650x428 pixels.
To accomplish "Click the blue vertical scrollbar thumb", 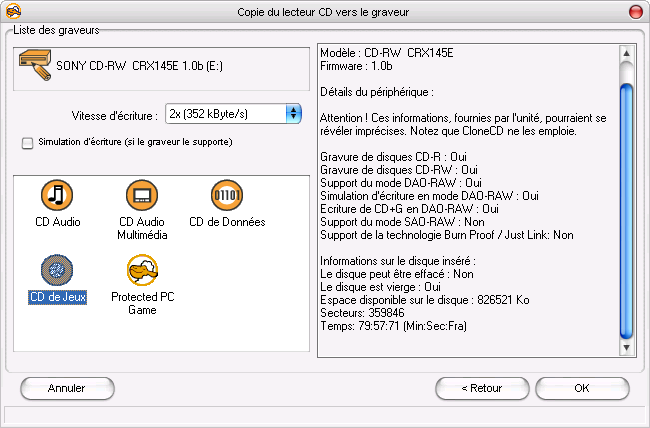I will 626,211.
